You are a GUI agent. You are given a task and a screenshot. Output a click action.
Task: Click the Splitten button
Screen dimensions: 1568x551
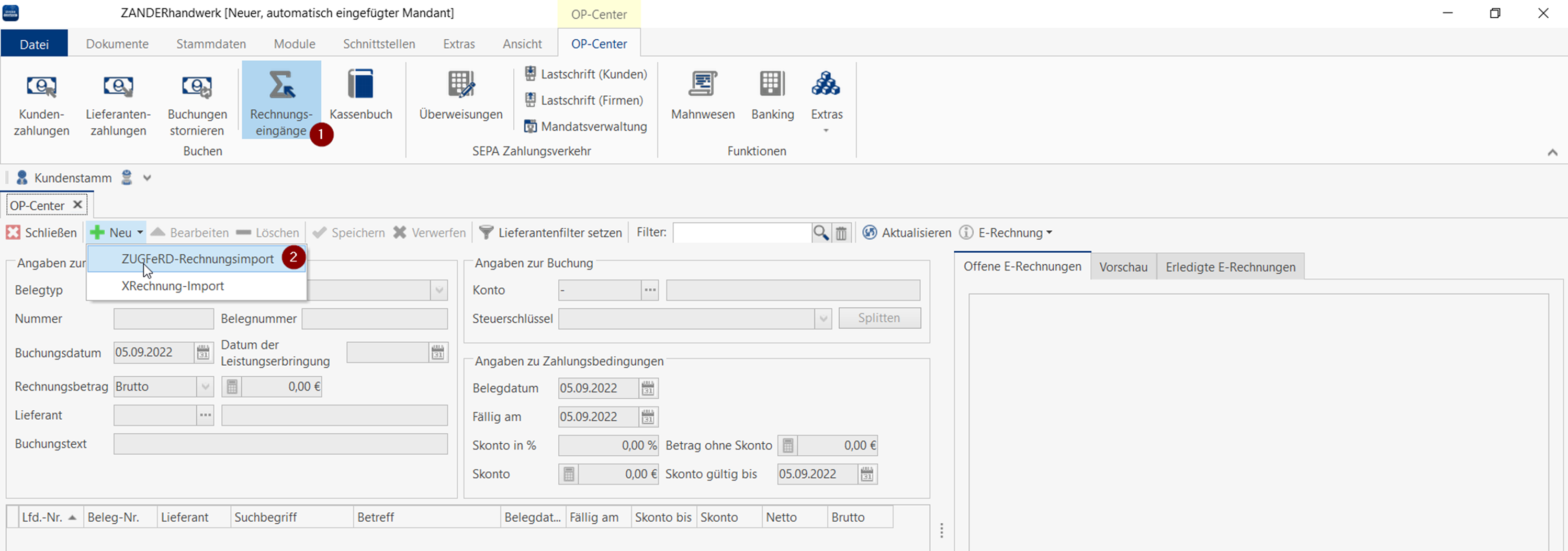pos(879,318)
